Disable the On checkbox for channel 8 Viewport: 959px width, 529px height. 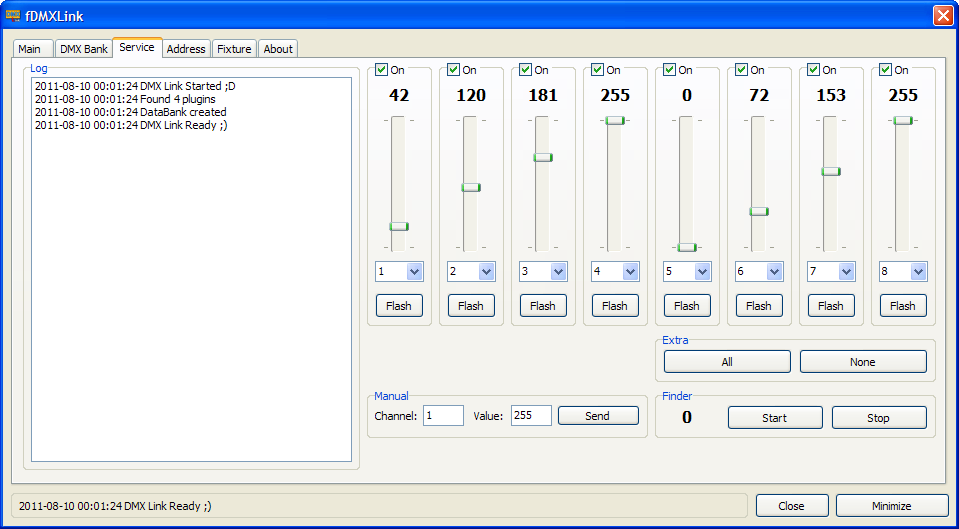tap(886, 70)
